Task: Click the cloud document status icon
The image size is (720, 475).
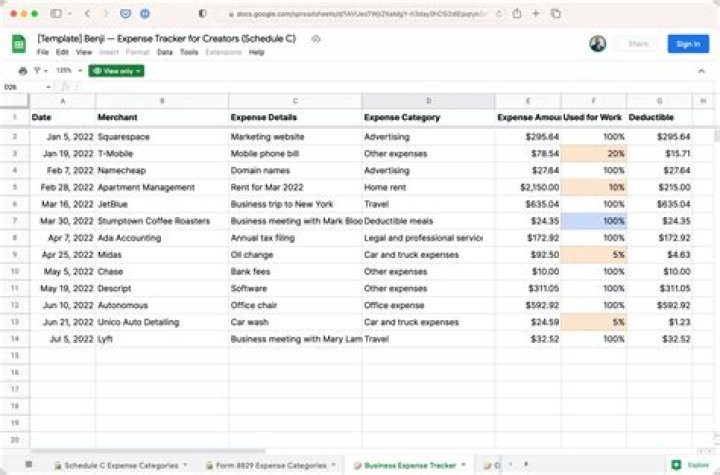Action: [x=315, y=38]
